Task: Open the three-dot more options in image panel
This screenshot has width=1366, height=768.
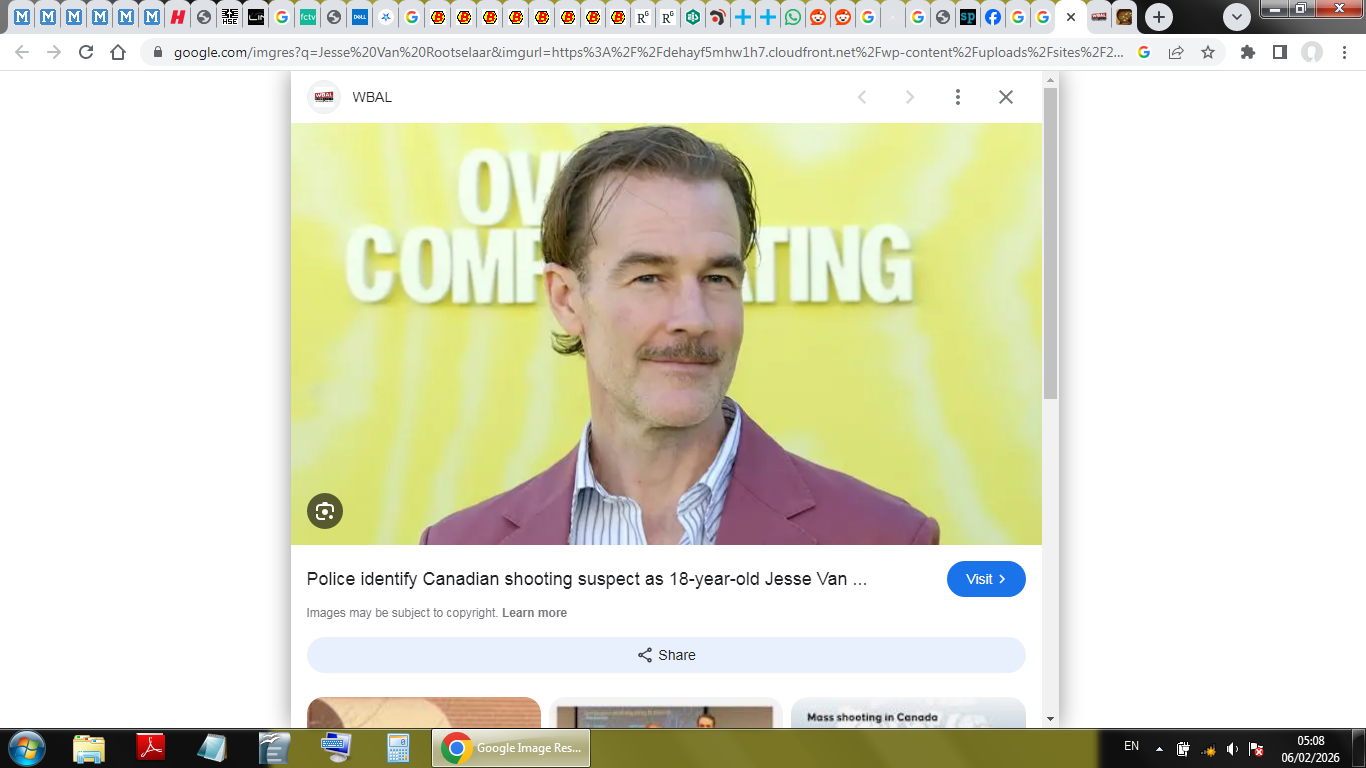Action: point(957,97)
